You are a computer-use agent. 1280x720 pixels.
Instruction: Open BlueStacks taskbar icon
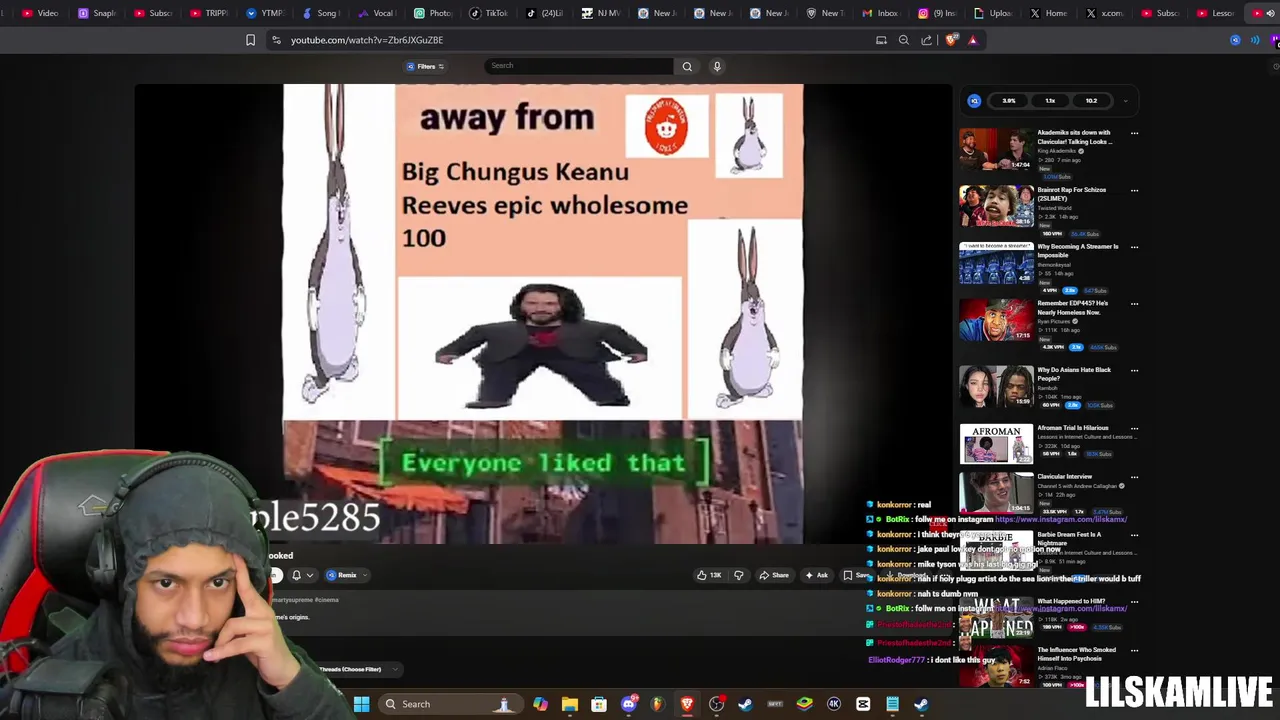pyautogui.click(x=804, y=704)
